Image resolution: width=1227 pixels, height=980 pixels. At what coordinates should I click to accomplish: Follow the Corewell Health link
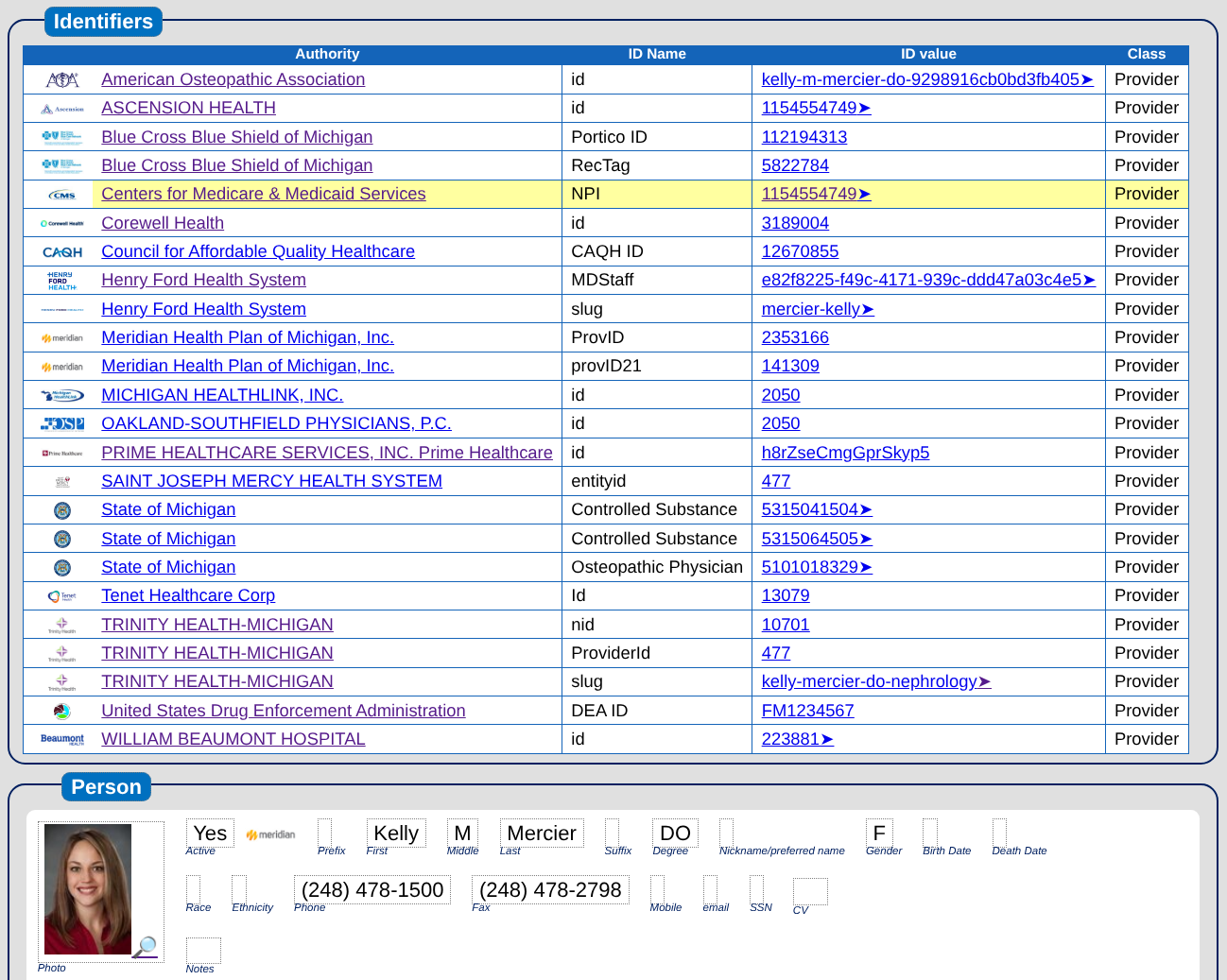tap(163, 223)
